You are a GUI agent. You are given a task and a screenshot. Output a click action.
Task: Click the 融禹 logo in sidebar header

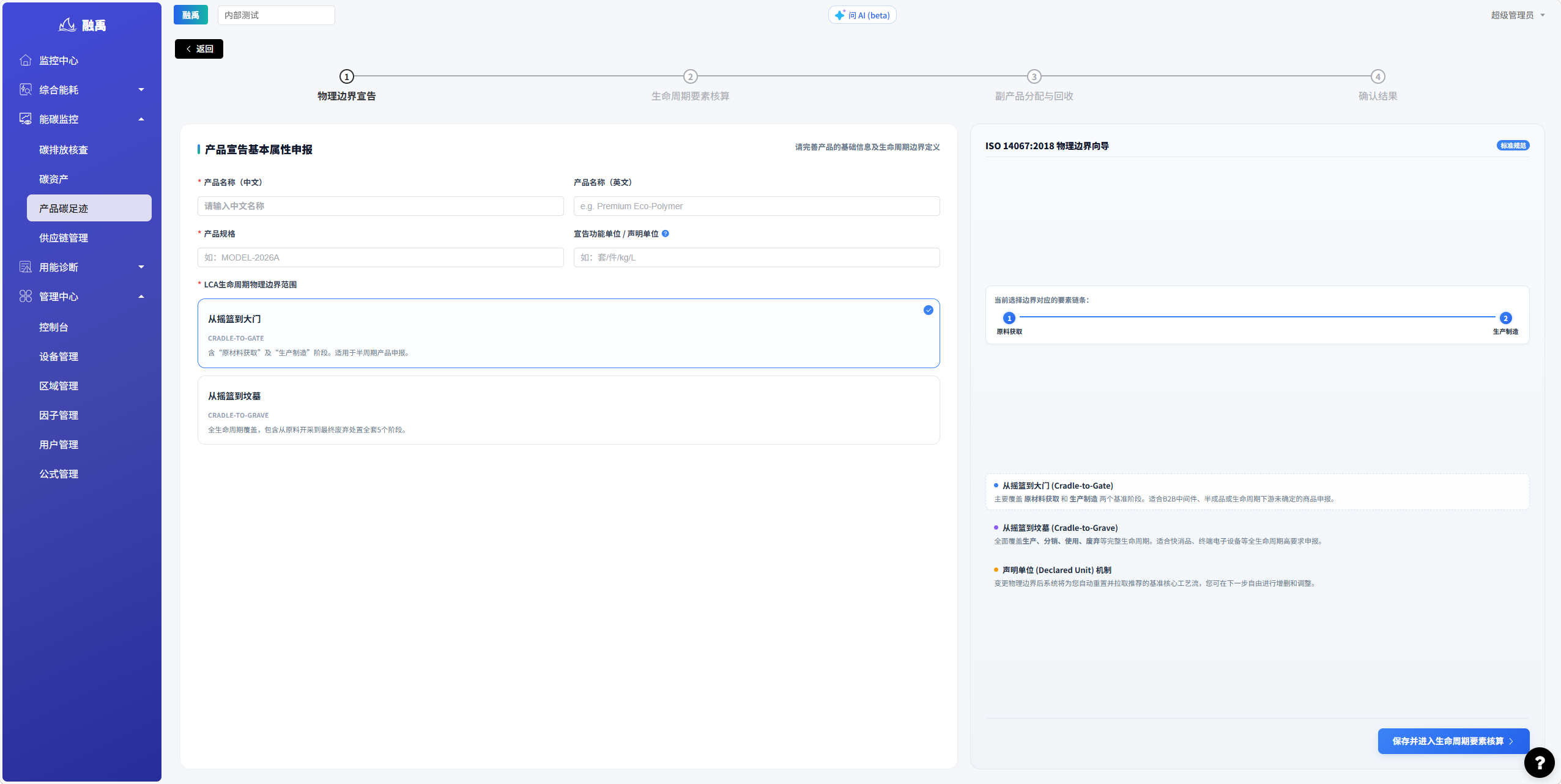[x=82, y=25]
